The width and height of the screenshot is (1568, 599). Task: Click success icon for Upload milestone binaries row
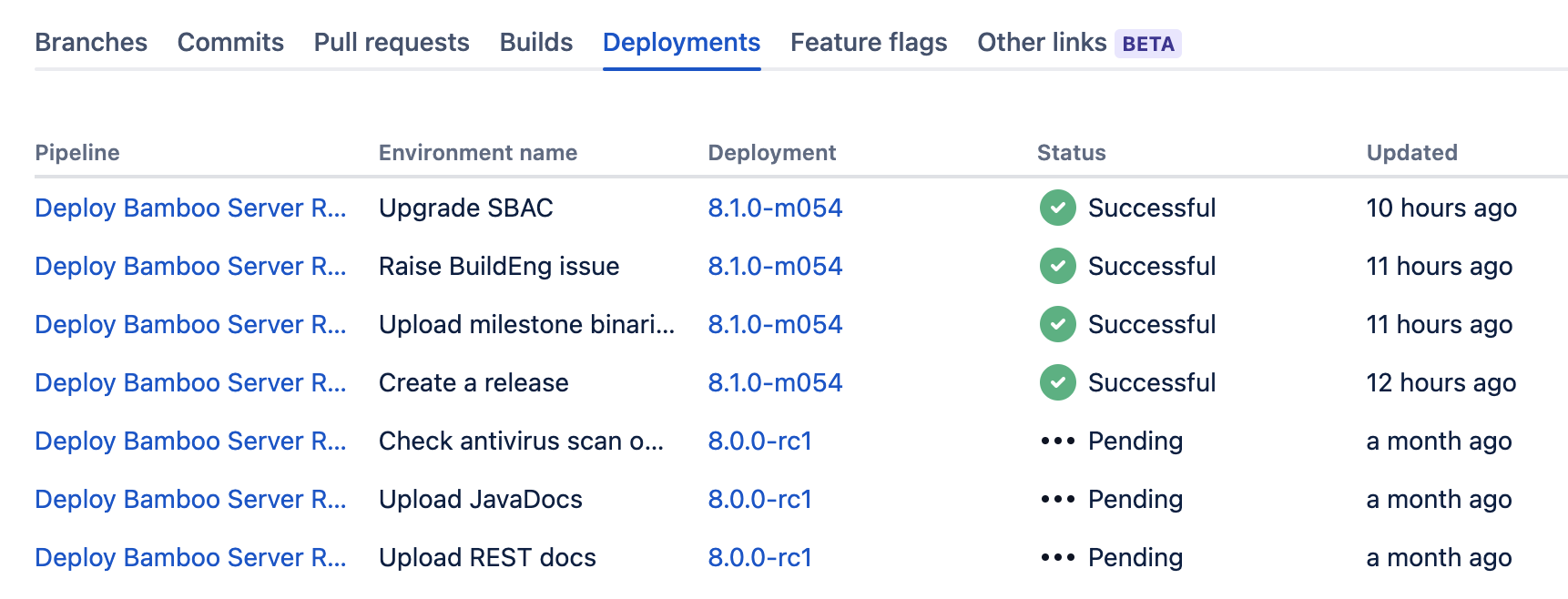[1058, 324]
